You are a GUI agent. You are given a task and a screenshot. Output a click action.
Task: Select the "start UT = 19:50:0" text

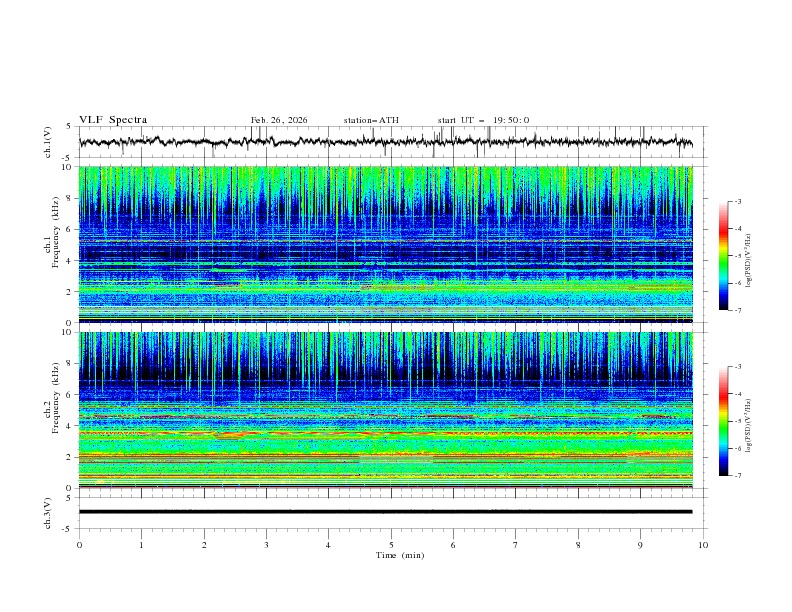pyautogui.click(x=483, y=120)
